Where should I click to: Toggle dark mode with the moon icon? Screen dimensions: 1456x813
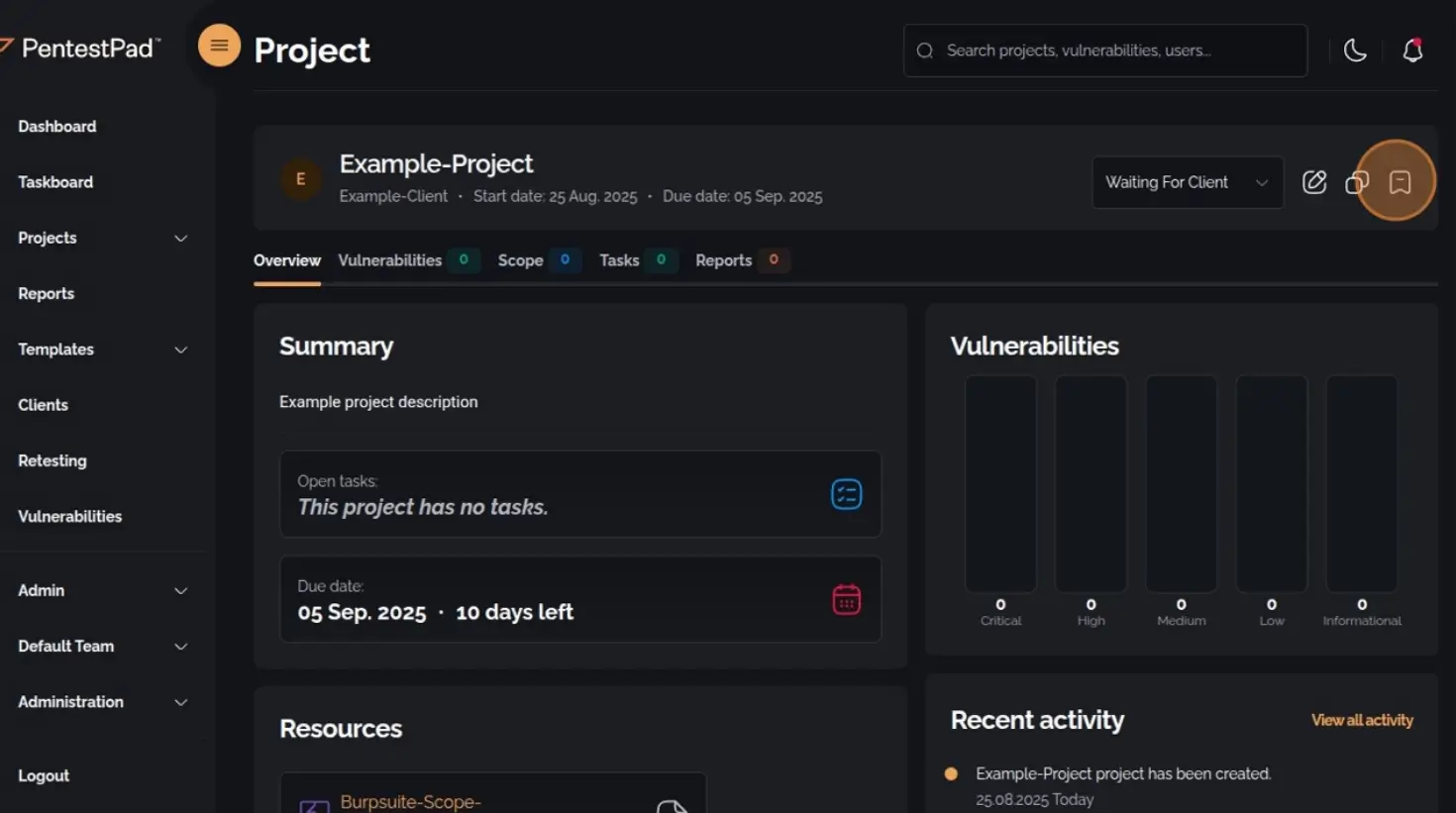coord(1355,51)
